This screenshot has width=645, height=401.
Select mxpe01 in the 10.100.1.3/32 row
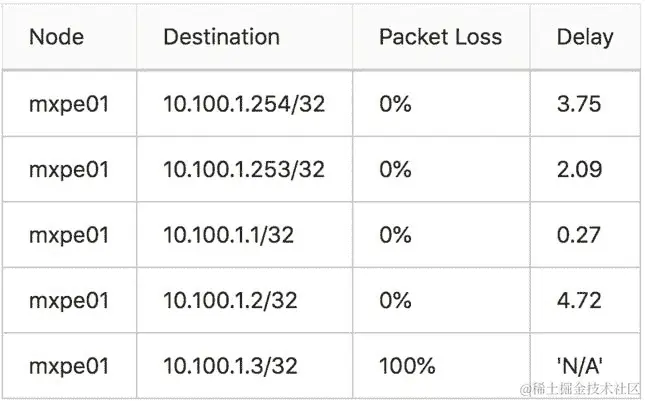pyautogui.click(x=68, y=366)
